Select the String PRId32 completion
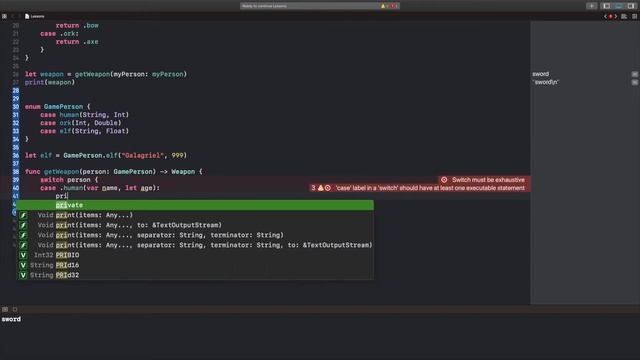This screenshot has height=360, width=640. 195,275
